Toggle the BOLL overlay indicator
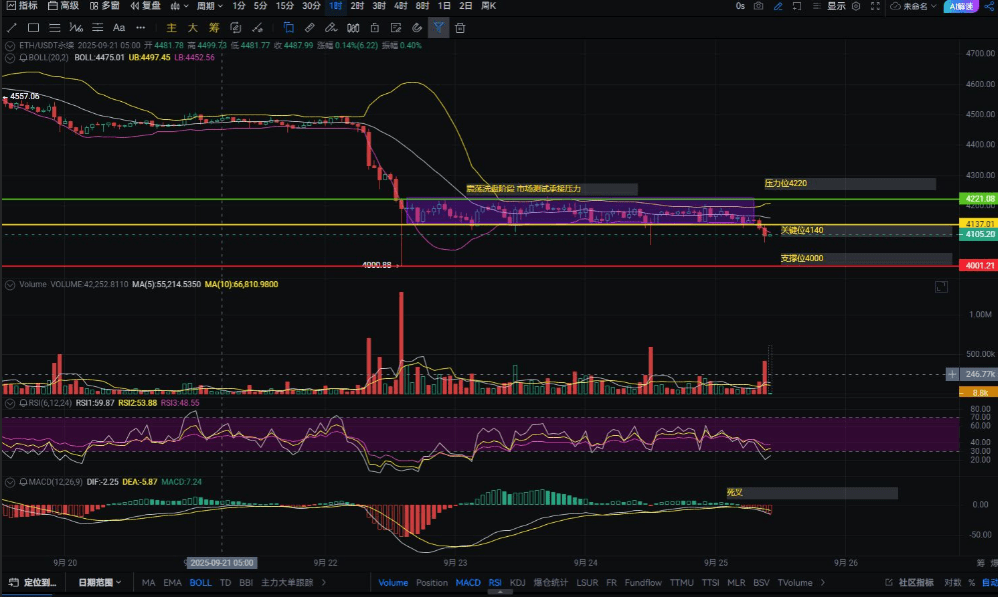998x597 pixels. point(200,582)
